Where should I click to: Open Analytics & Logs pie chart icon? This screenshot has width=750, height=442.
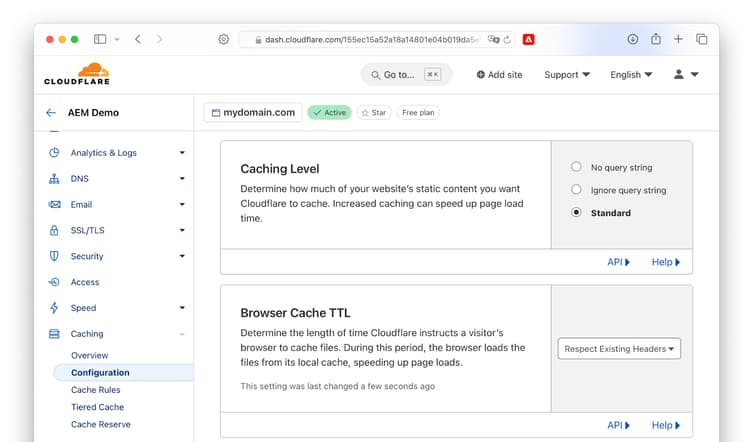pos(54,153)
